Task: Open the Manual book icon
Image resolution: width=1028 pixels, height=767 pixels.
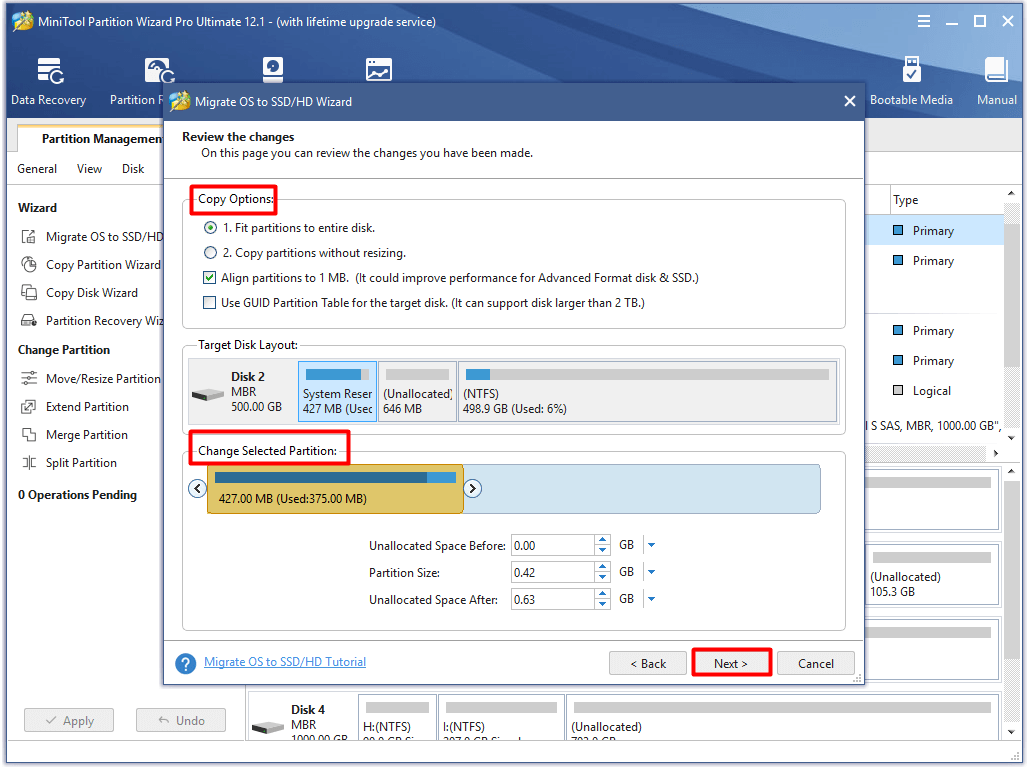Action: 996,69
